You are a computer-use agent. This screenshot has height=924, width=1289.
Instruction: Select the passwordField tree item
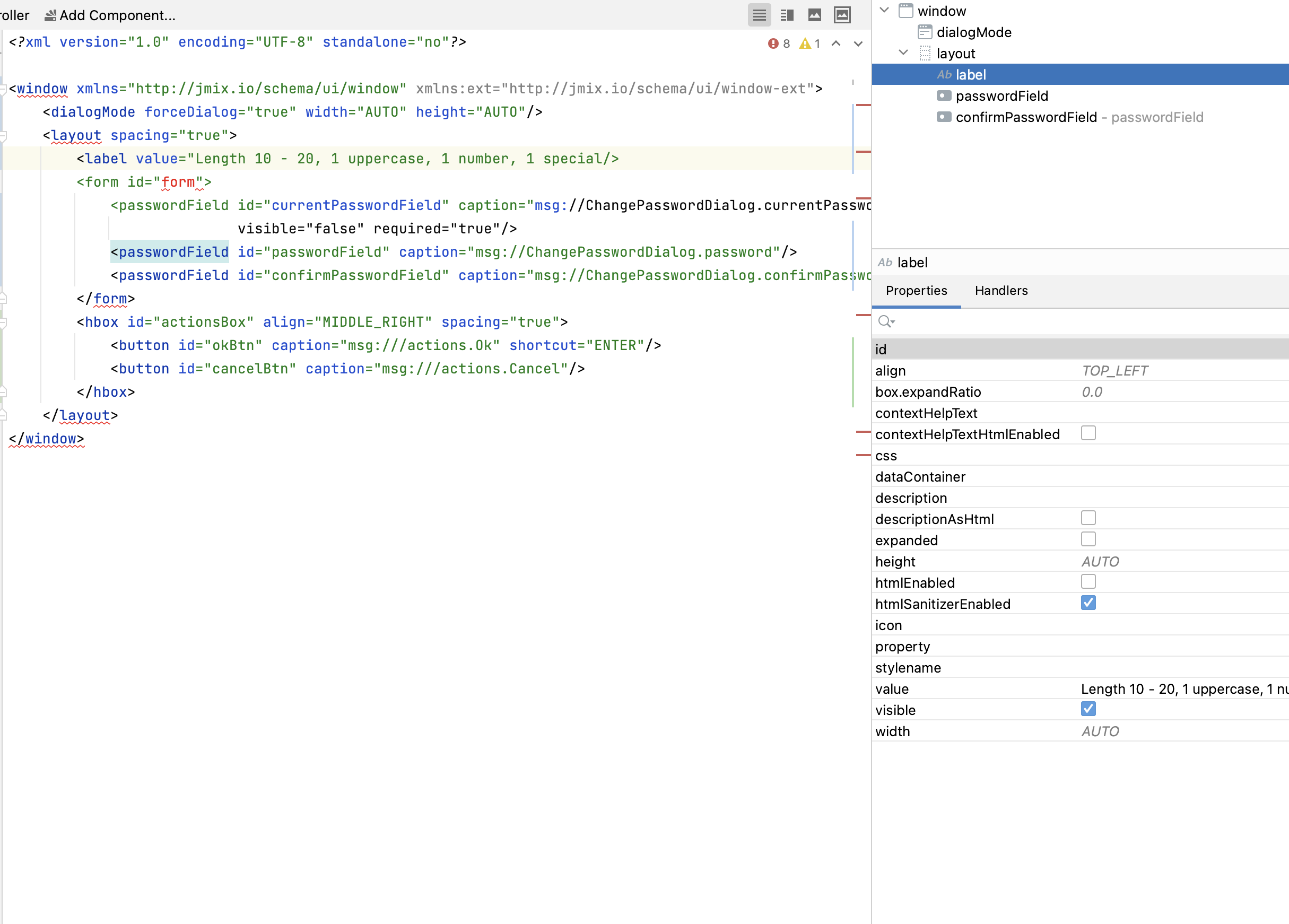click(1001, 96)
